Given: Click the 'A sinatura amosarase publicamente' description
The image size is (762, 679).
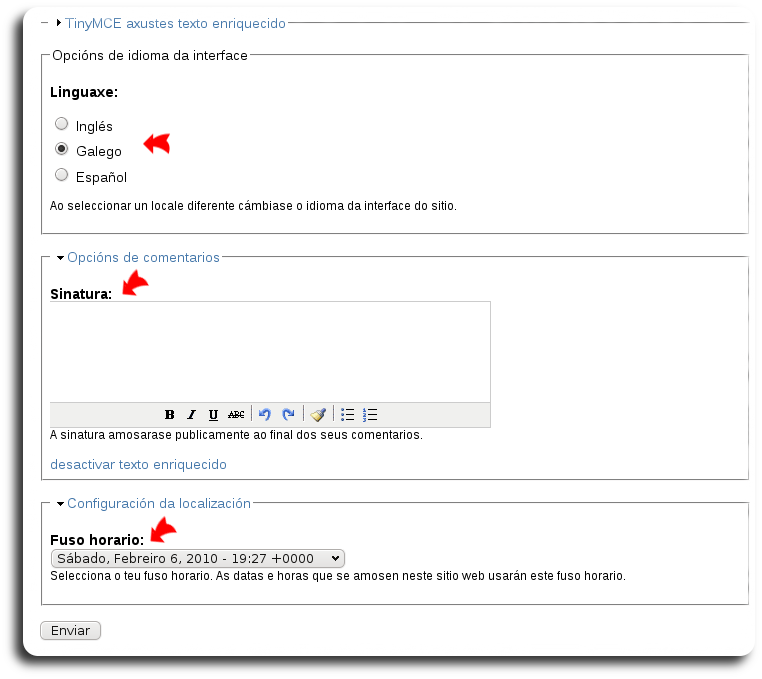Looking at the screenshot, I should [236, 435].
